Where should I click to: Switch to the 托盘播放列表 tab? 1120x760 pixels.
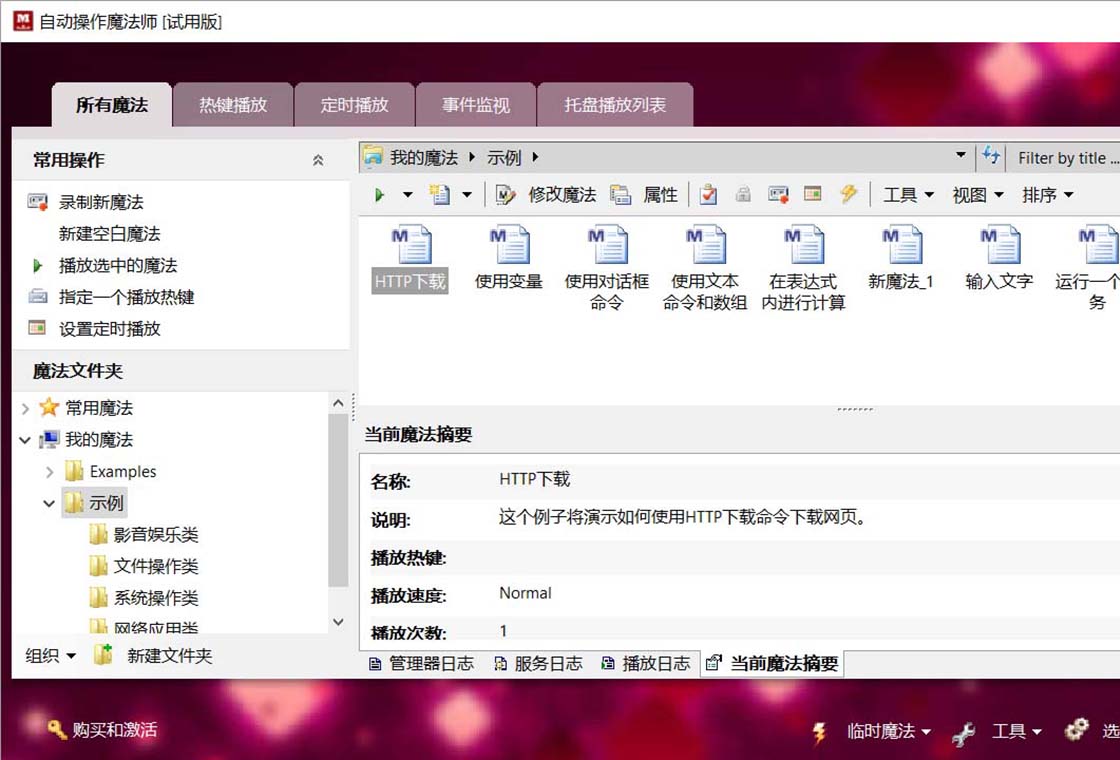click(615, 105)
